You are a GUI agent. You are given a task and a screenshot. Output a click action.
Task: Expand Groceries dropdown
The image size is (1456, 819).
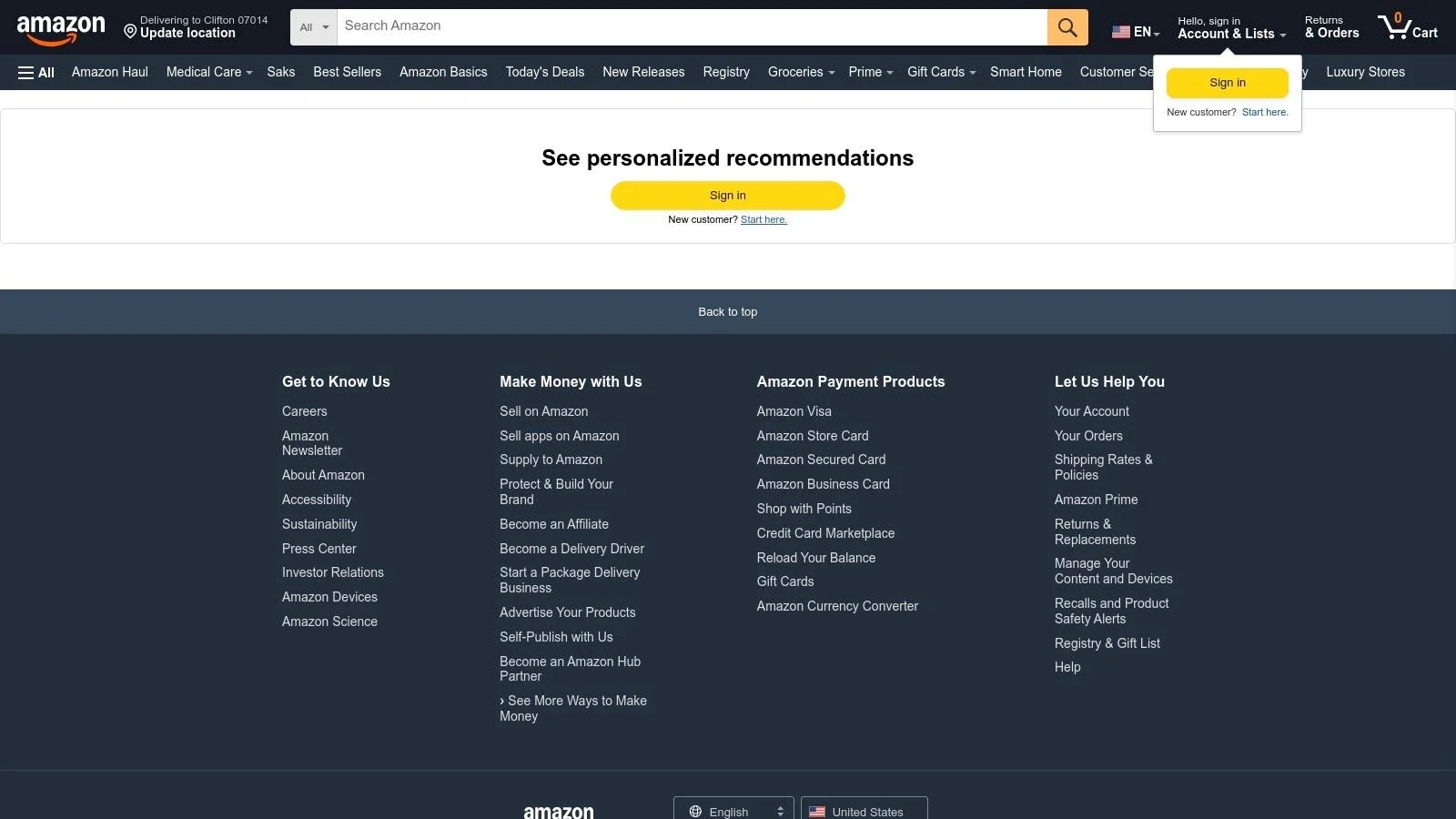pos(801,72)
